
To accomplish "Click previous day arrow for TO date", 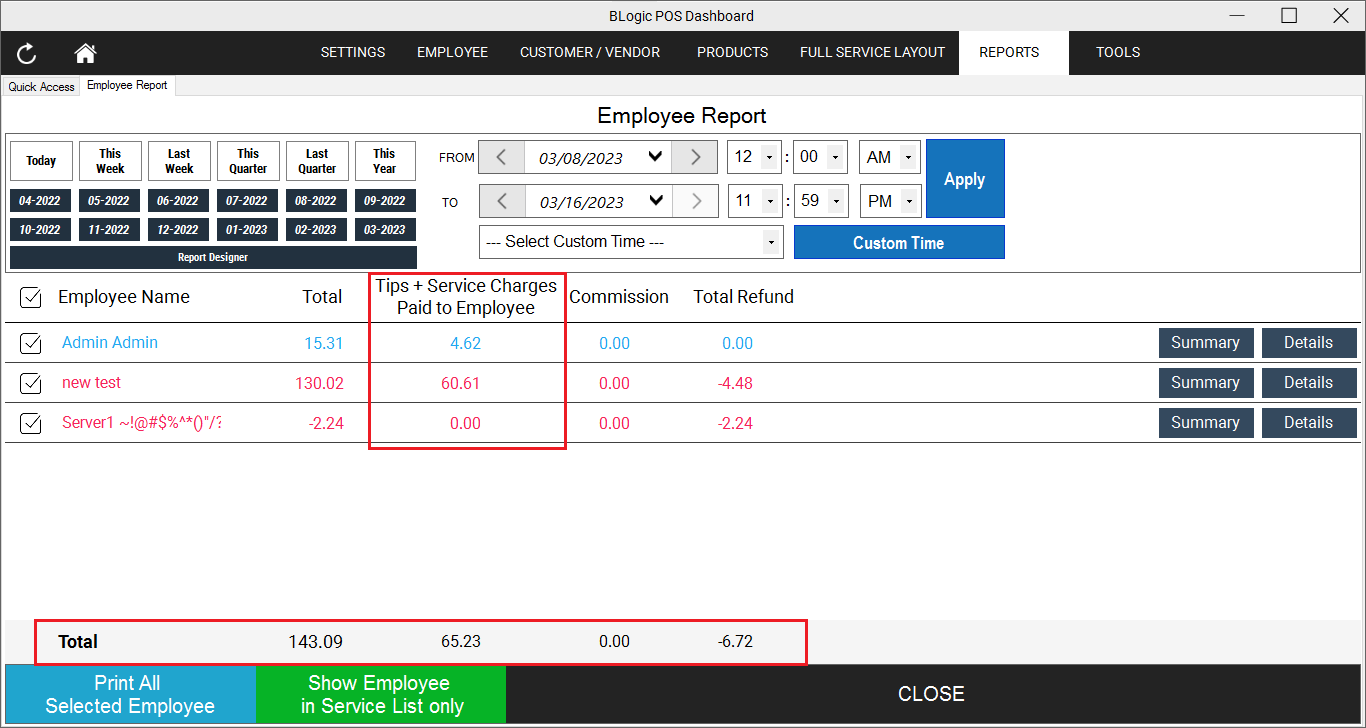I will point(502,201).
